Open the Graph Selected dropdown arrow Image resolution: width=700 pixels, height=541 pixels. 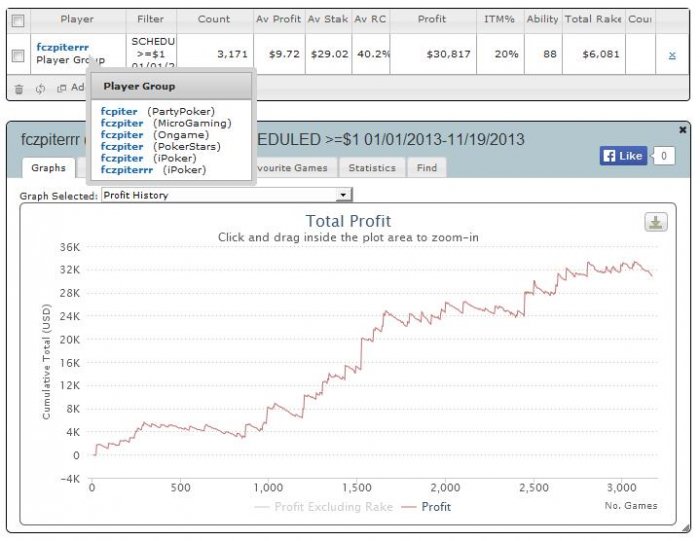click(x=343, y=195)
